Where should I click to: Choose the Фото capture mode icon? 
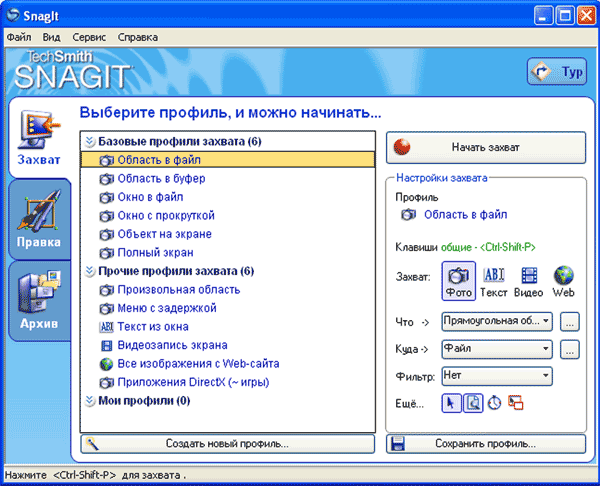pyautogui.click(x=458, y=281)
